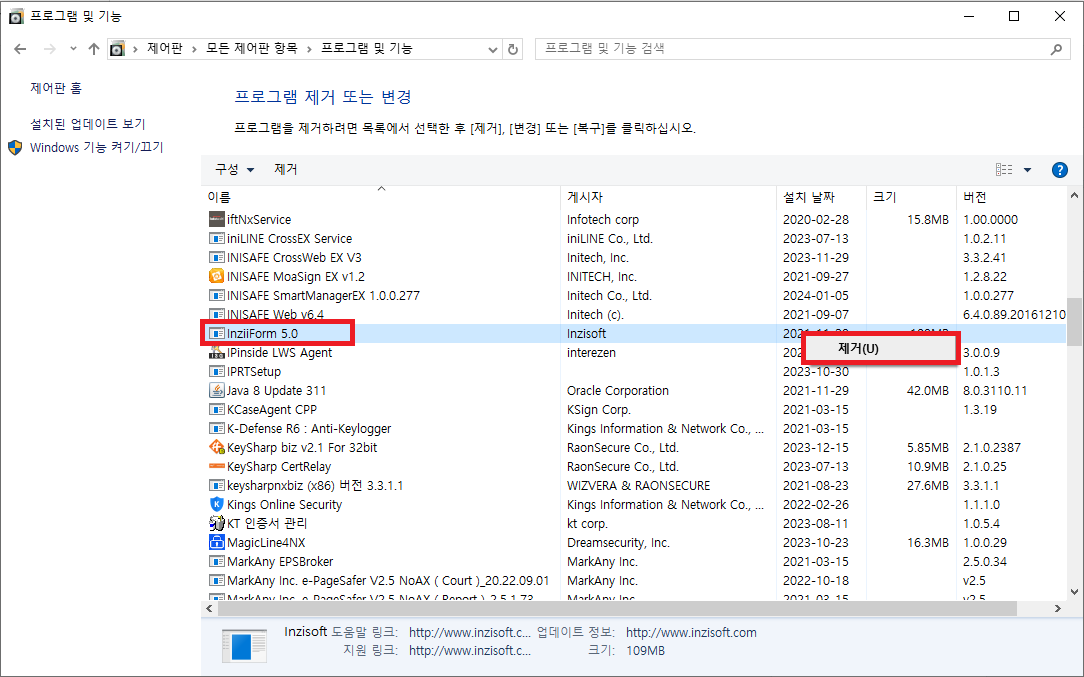
Task: Go back with the left arrow
Action: pyautogui.click(x=20, y=49)
